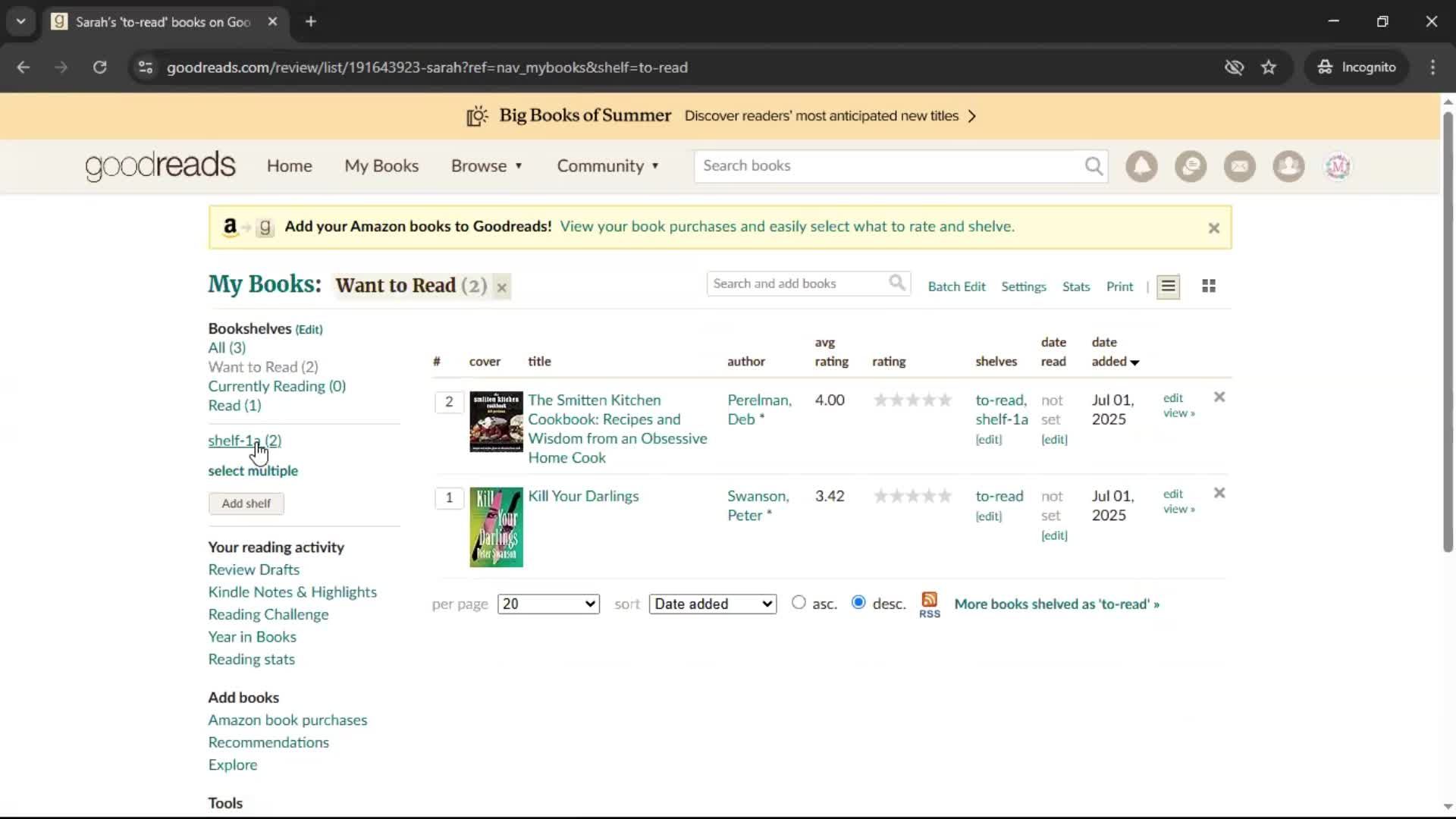1456x819 pixels.
Task: Open Chrome three-dot menu
Action: [1432, 67]
